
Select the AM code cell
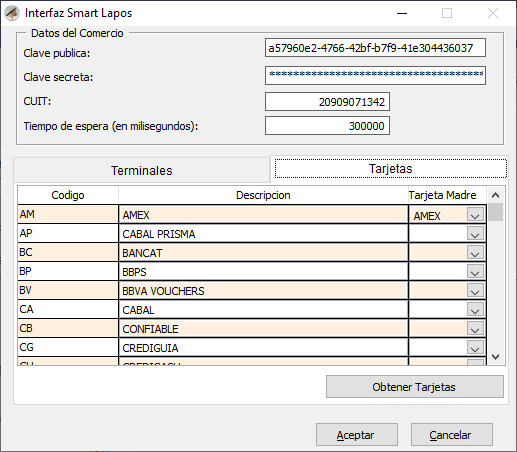68,214
